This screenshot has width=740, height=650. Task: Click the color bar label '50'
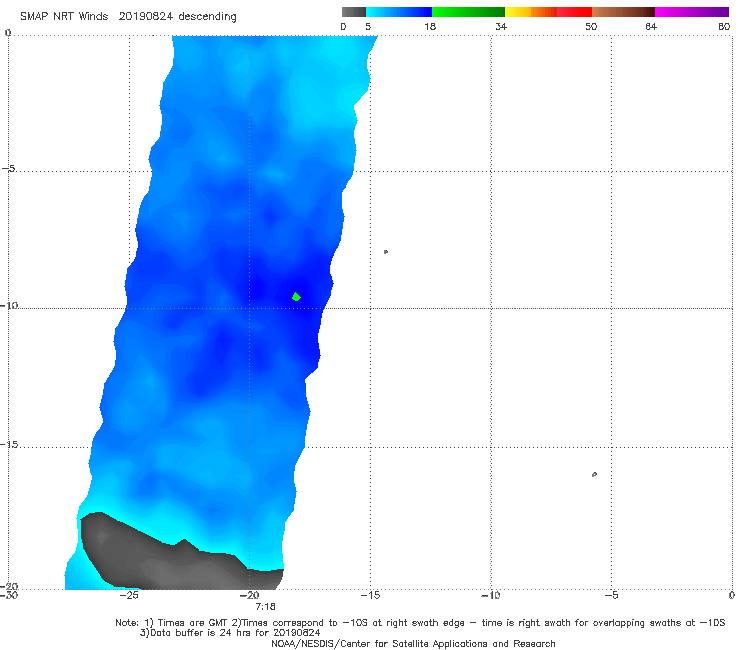pyautogui.click(x=591, y=26)
